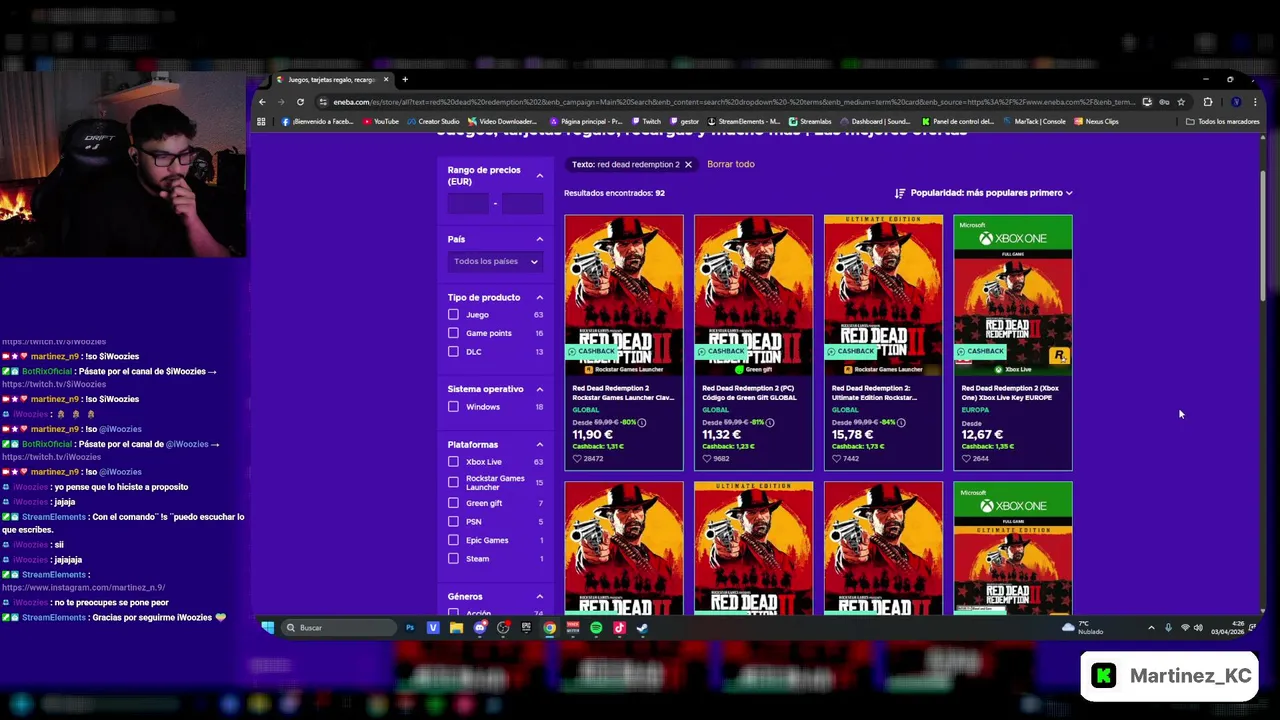Viewport: 1280px width, 720px height.
Task: Click the taskbar Buscar search box
Action: click(338, 628)
